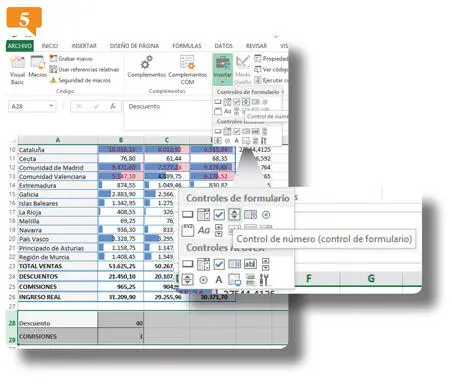
Task: Open the ARCHIVO tab
Action: pos(20,46)
